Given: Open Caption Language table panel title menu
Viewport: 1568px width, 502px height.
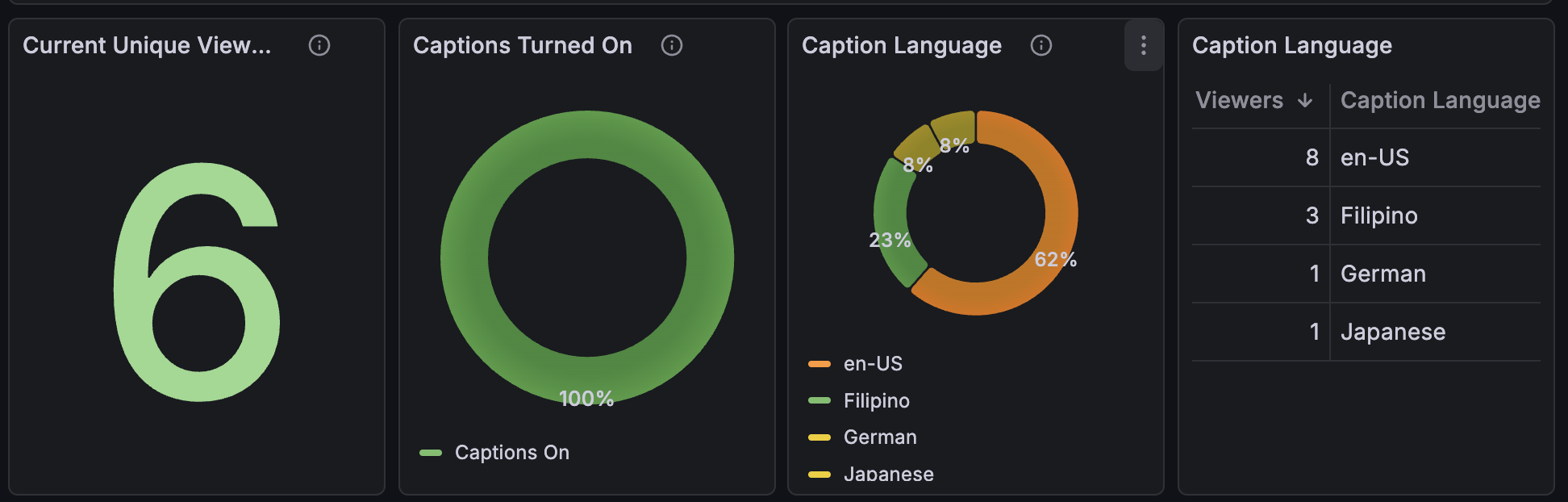Looking at the screenshot, I should 1291,45.
